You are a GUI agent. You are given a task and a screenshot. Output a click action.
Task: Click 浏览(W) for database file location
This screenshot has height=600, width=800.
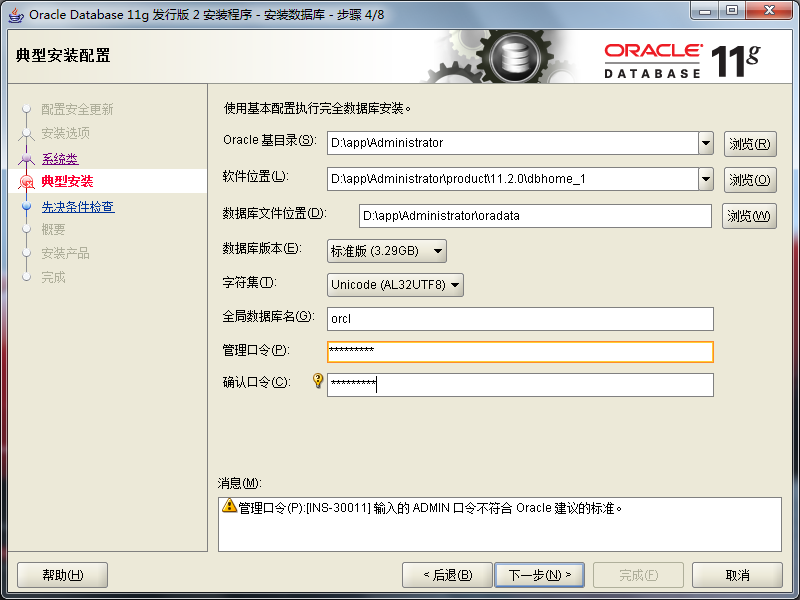[x=749, y=216]
